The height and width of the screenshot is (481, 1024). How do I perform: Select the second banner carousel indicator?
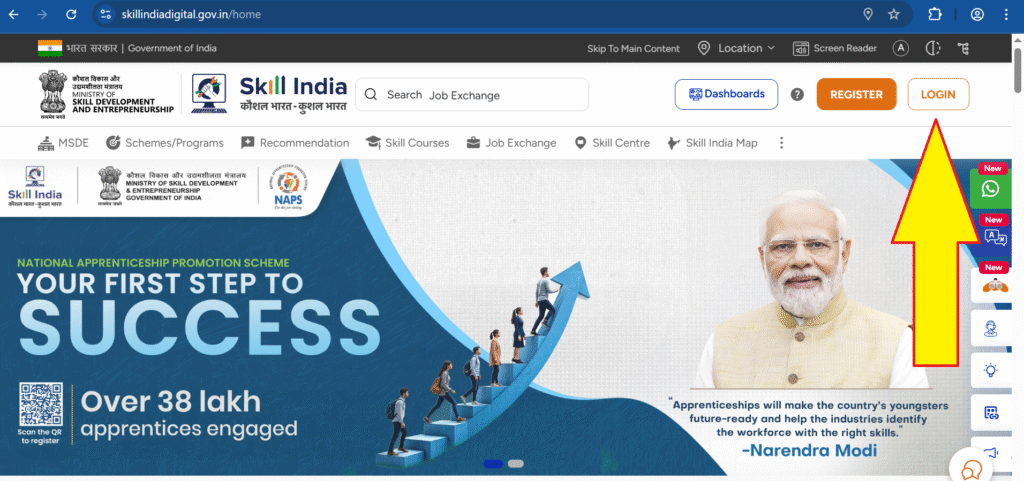516,464
